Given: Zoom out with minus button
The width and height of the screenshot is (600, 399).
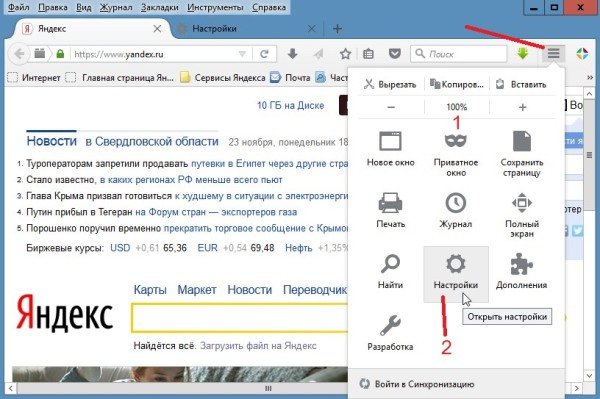Looking at the screenshot, I should [x=391, y=107].
